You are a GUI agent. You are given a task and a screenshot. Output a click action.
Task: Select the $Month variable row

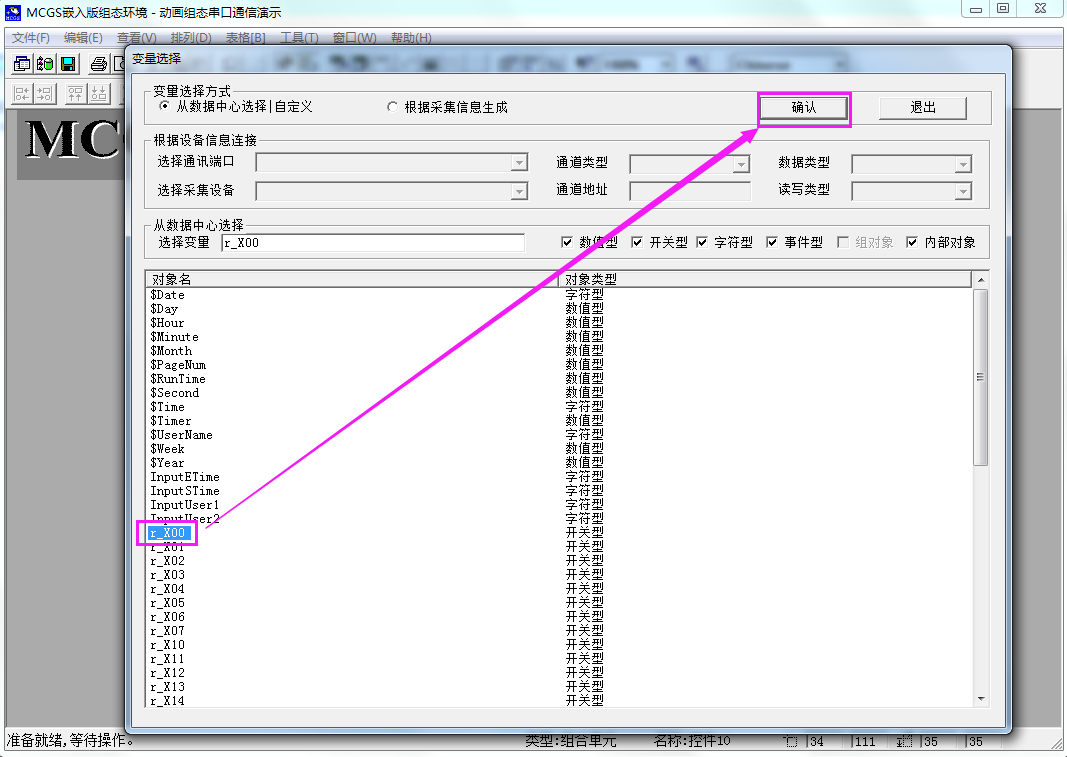[x=171, y=351]
